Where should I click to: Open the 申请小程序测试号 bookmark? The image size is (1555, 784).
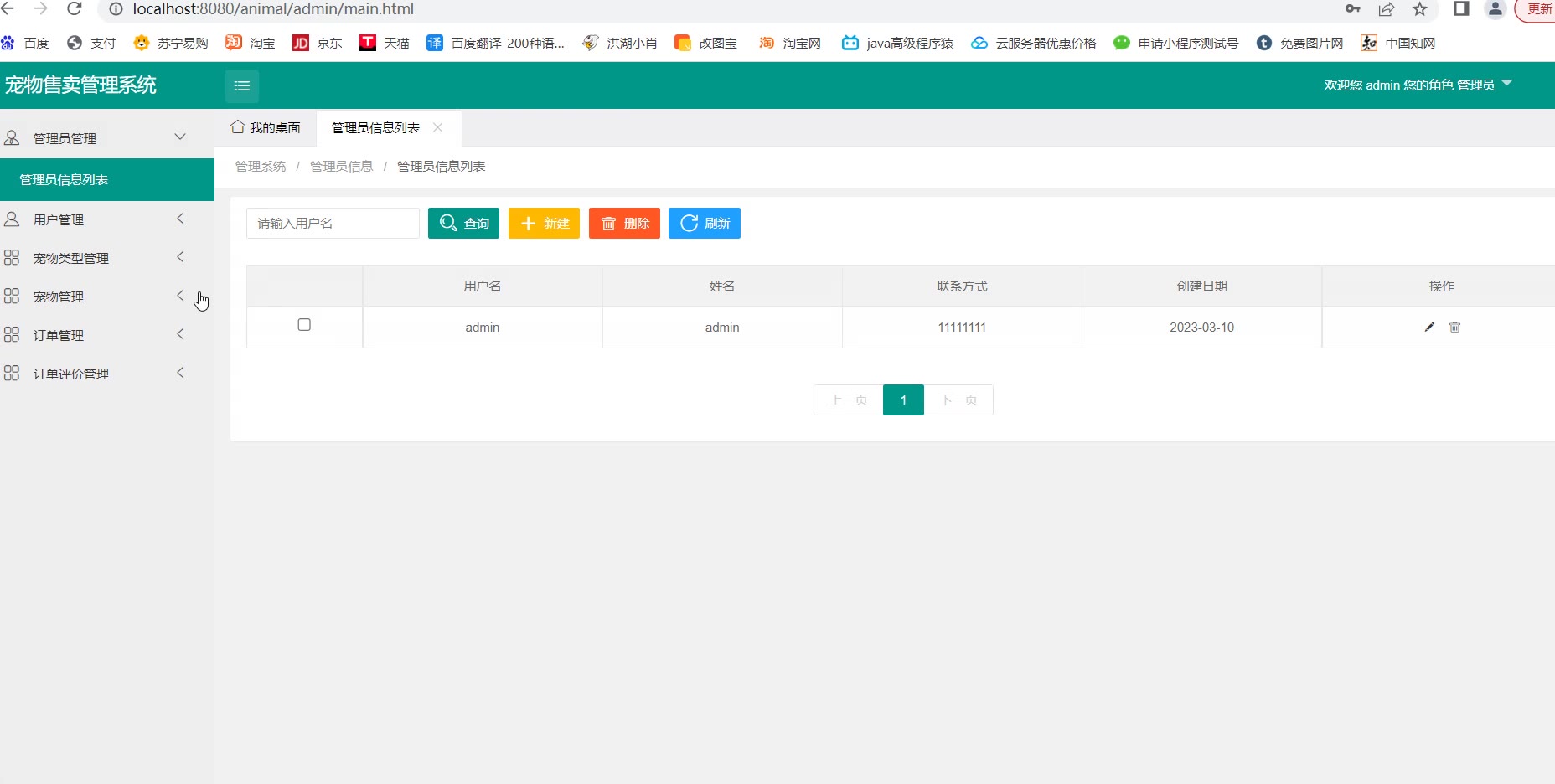pyautogui.click(x=1175, y=43)
